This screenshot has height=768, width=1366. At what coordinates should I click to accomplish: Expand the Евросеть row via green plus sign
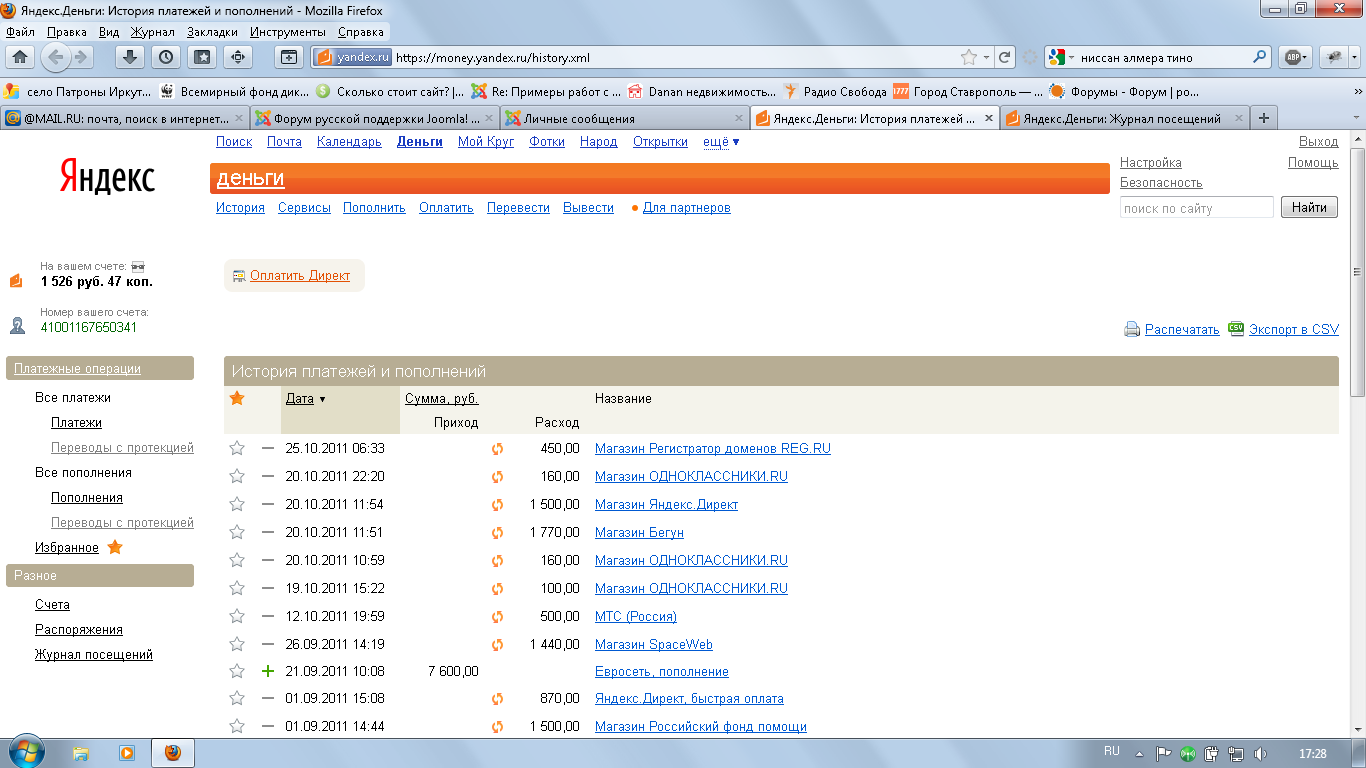267,671
